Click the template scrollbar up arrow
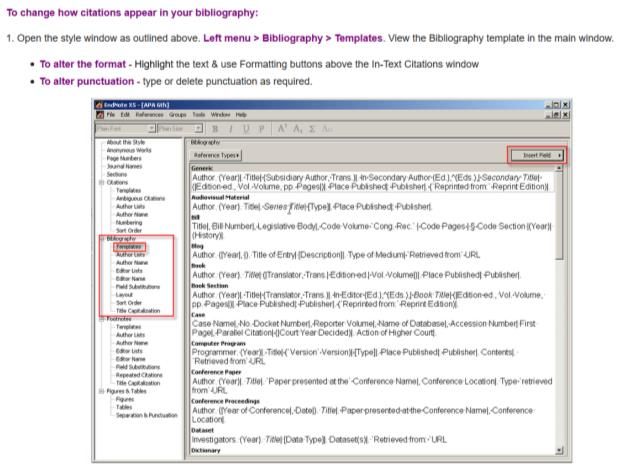This screenshot has width=628, height=473. point(559,169)
